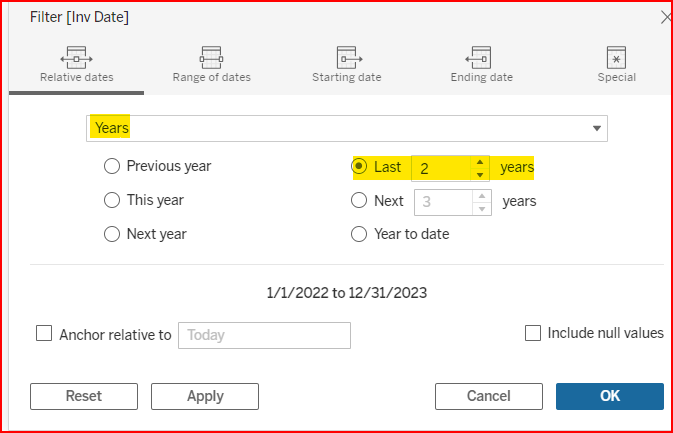The height and width of the screenshot is (433, 673).
Task: Enable the Anchor relative to checkbox
Action: point(44,335)
